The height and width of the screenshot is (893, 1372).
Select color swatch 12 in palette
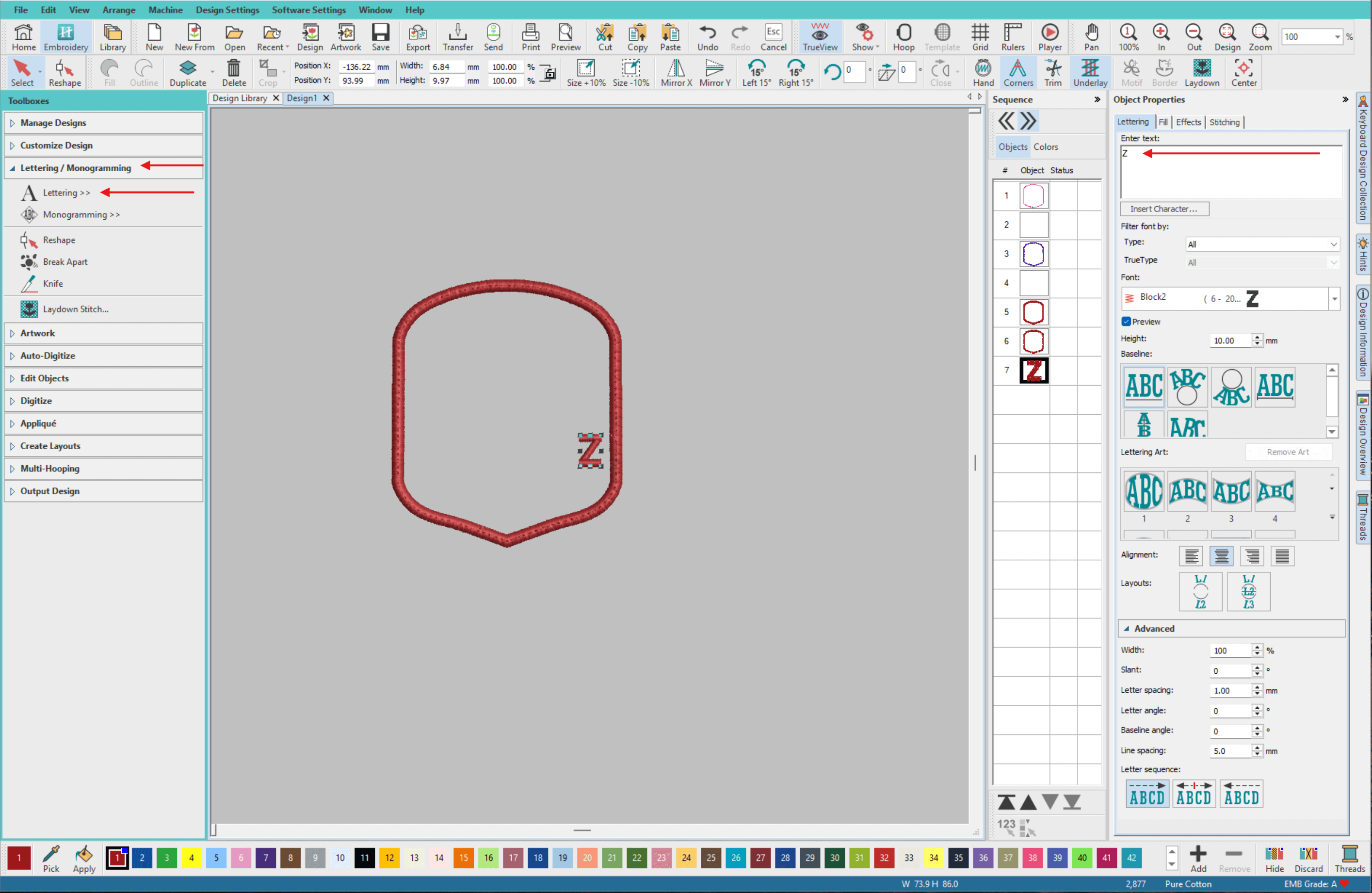[389, 857]
